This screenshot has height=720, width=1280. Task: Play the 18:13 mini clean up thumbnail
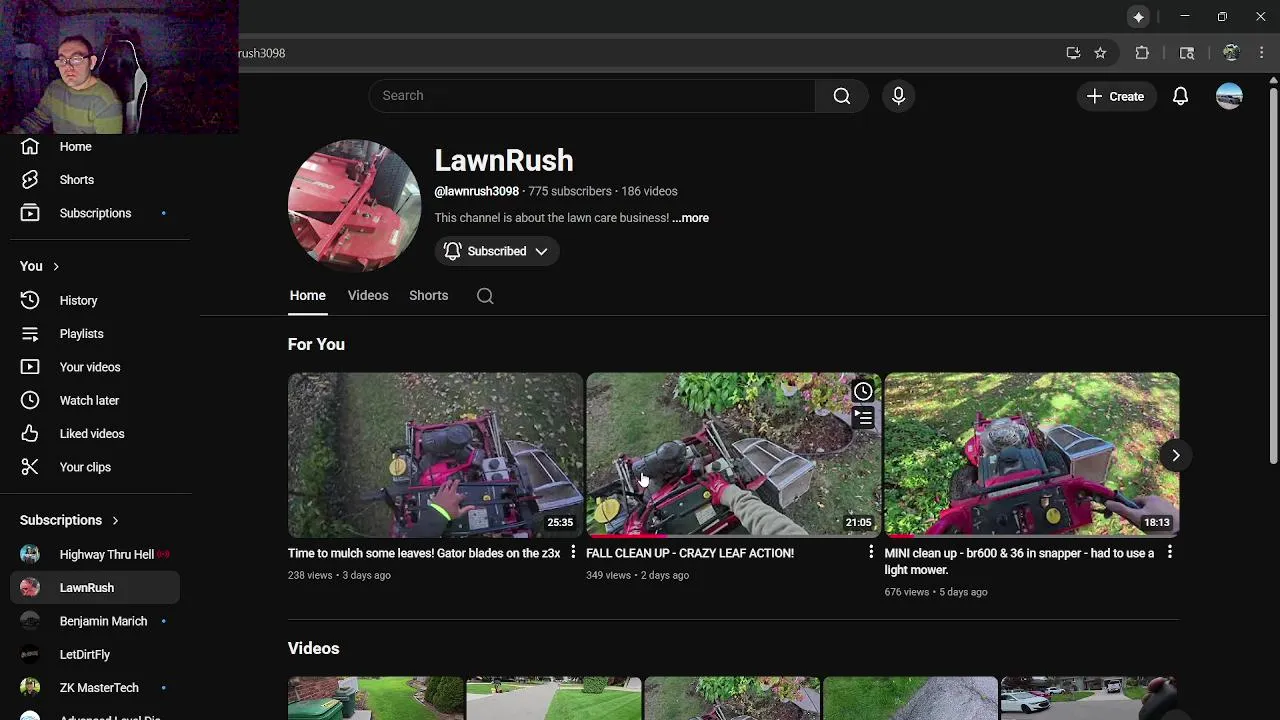pos(1031,455)
